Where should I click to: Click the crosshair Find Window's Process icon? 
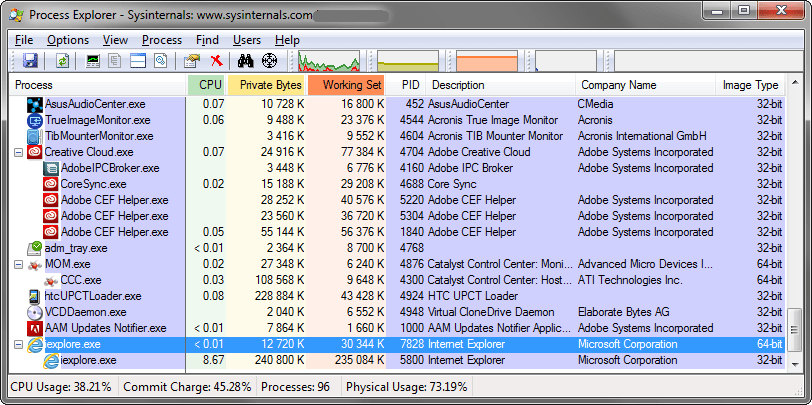[269, 61]
